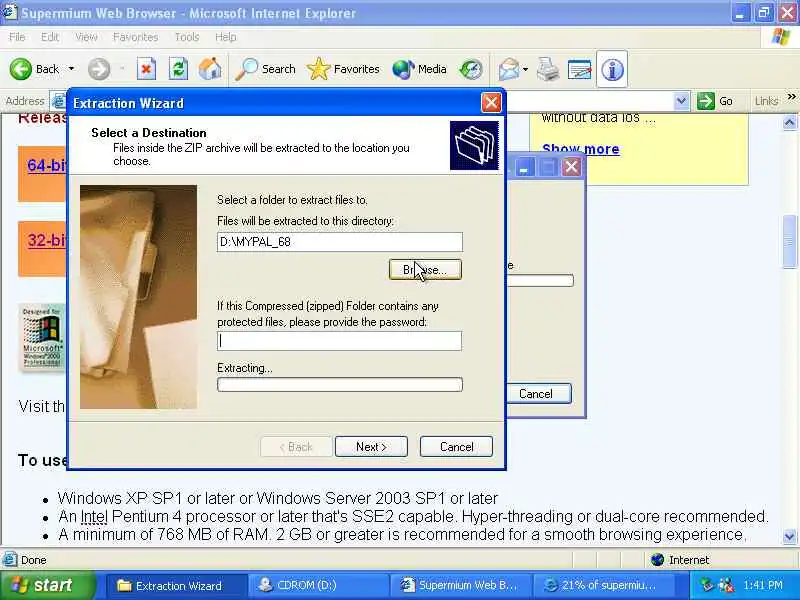Click the Designed for Windows 2000 badge
Screen dimensions: 800x600
(x=43, y=337)
